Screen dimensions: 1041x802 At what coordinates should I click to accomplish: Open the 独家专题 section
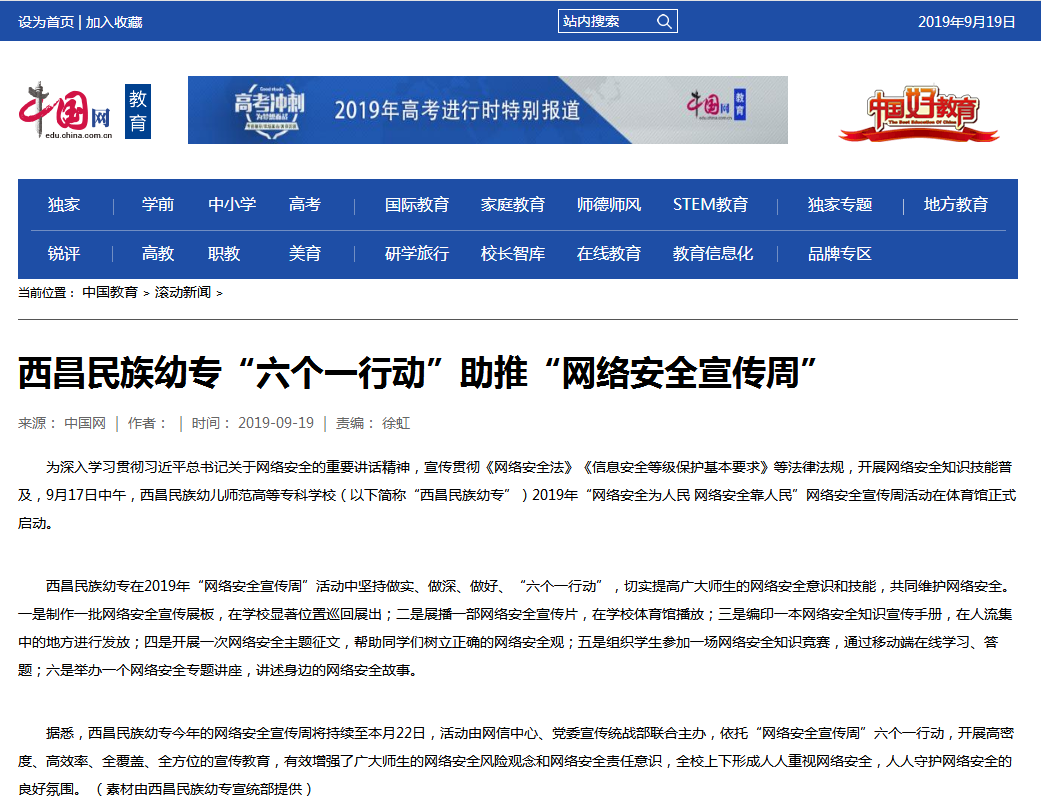click(x=840, y=205)
